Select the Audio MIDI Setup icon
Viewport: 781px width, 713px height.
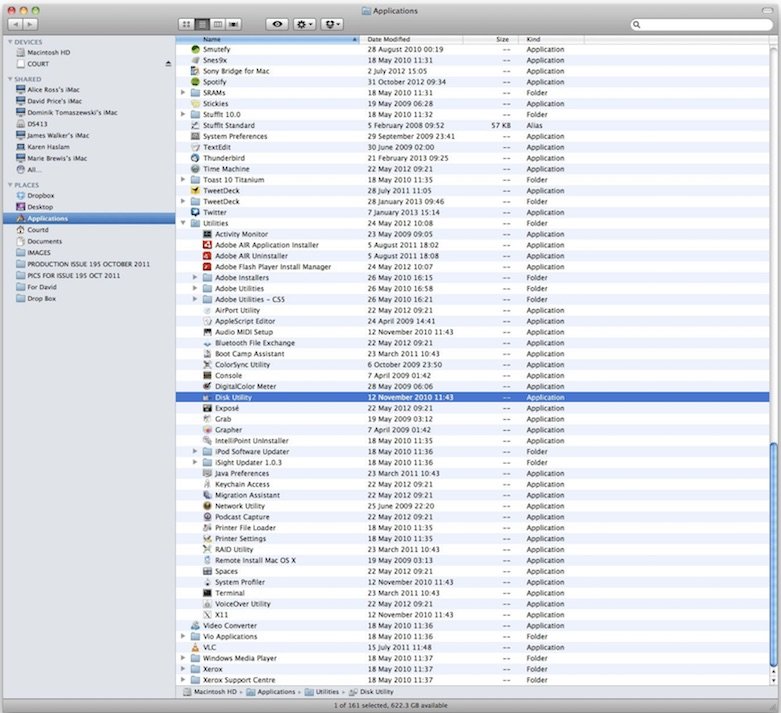click(207, 332)
